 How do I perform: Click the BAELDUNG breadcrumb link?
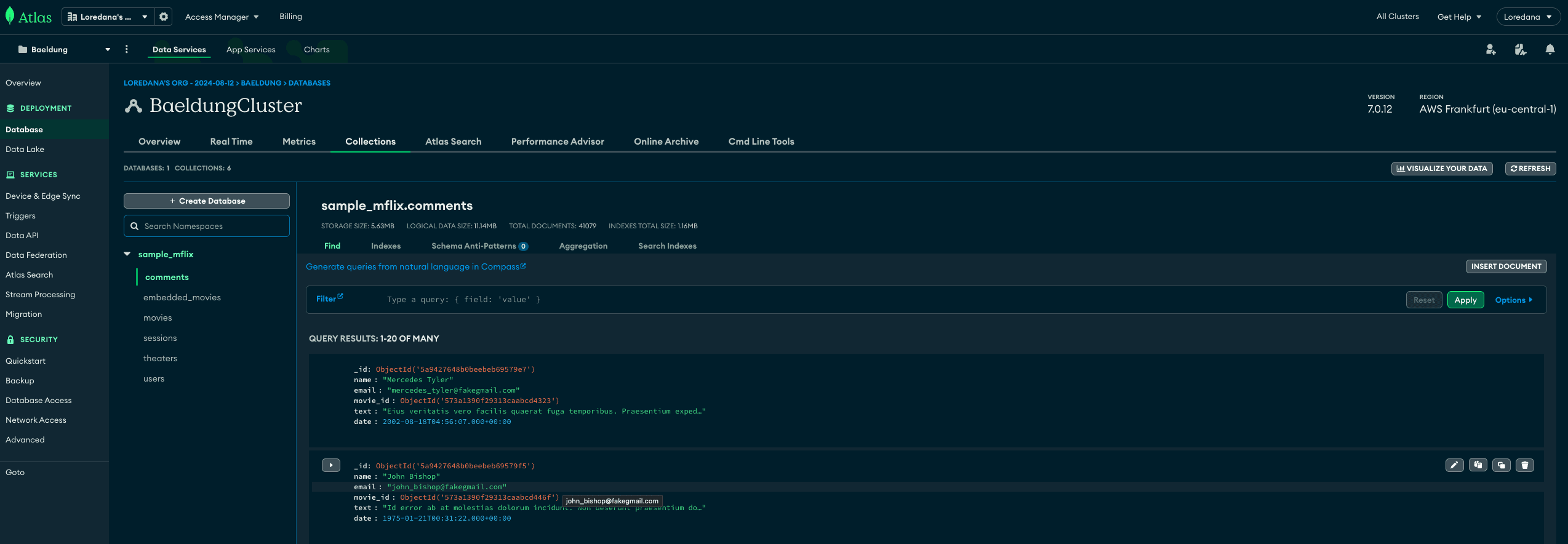[x=261, y=83]
